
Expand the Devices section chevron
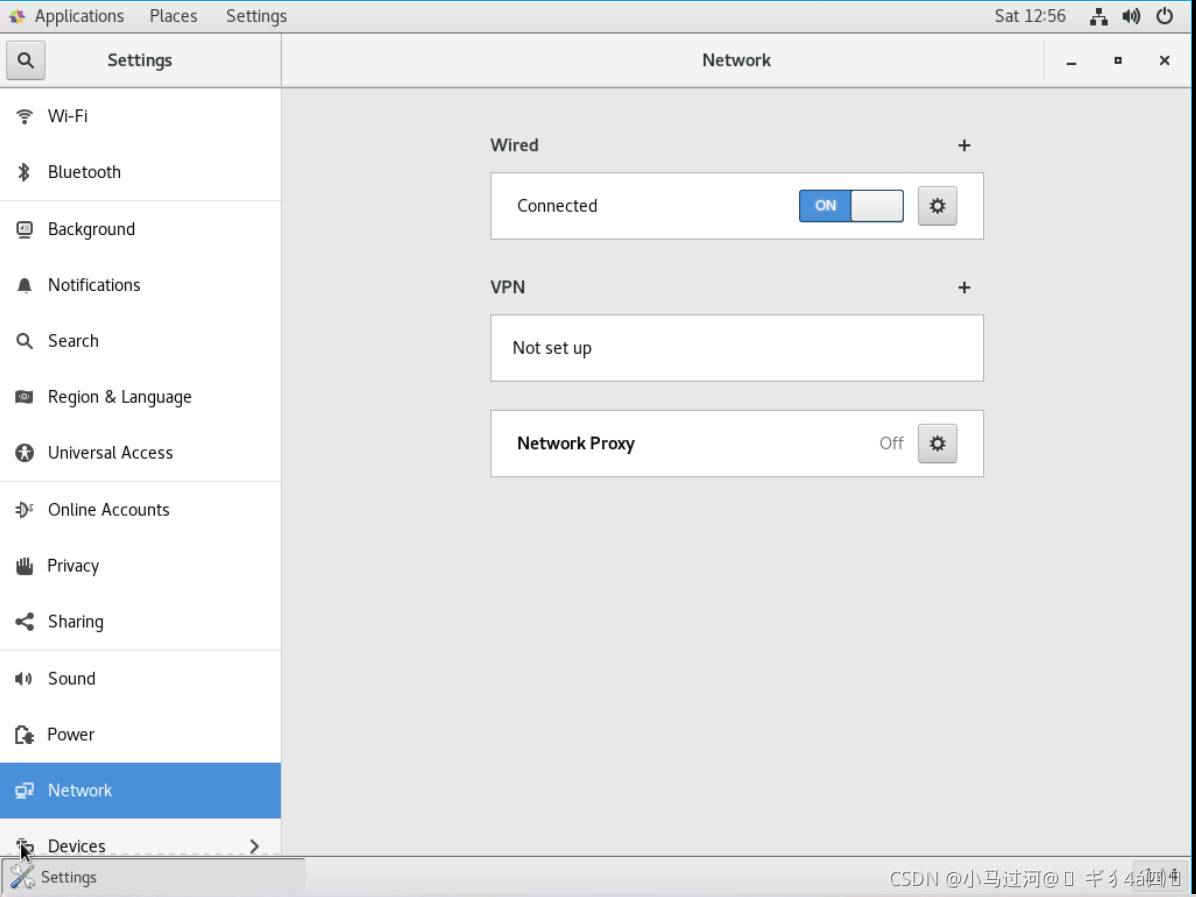pos(254,846)
